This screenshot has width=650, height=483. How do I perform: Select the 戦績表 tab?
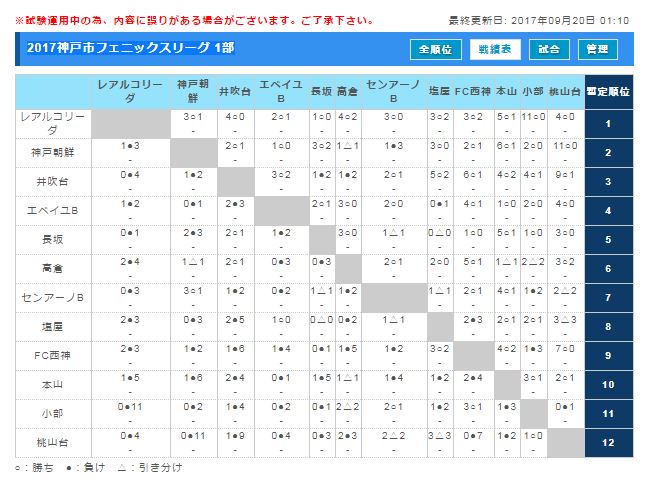tap(495, 50)
